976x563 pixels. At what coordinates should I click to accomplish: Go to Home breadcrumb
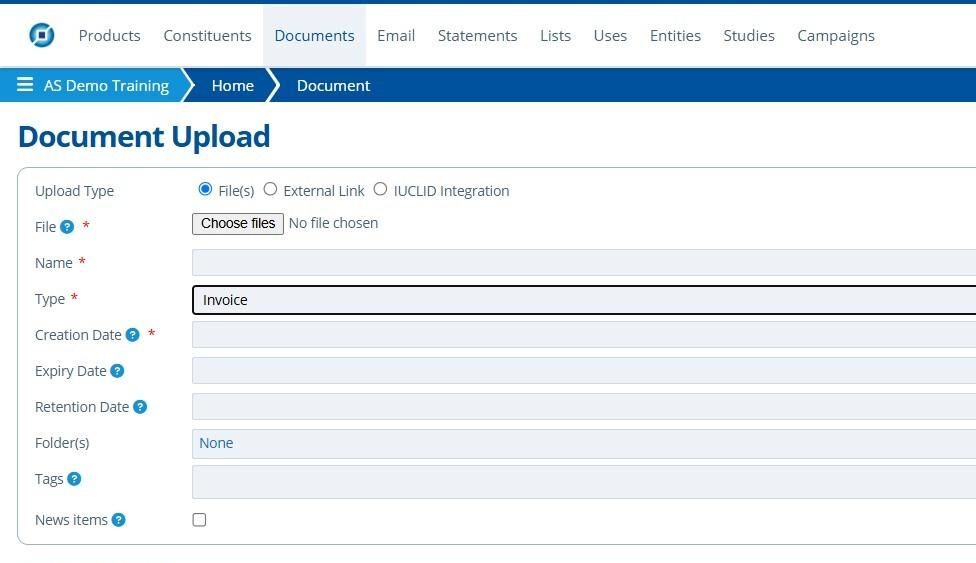click(x=233, y=85)
